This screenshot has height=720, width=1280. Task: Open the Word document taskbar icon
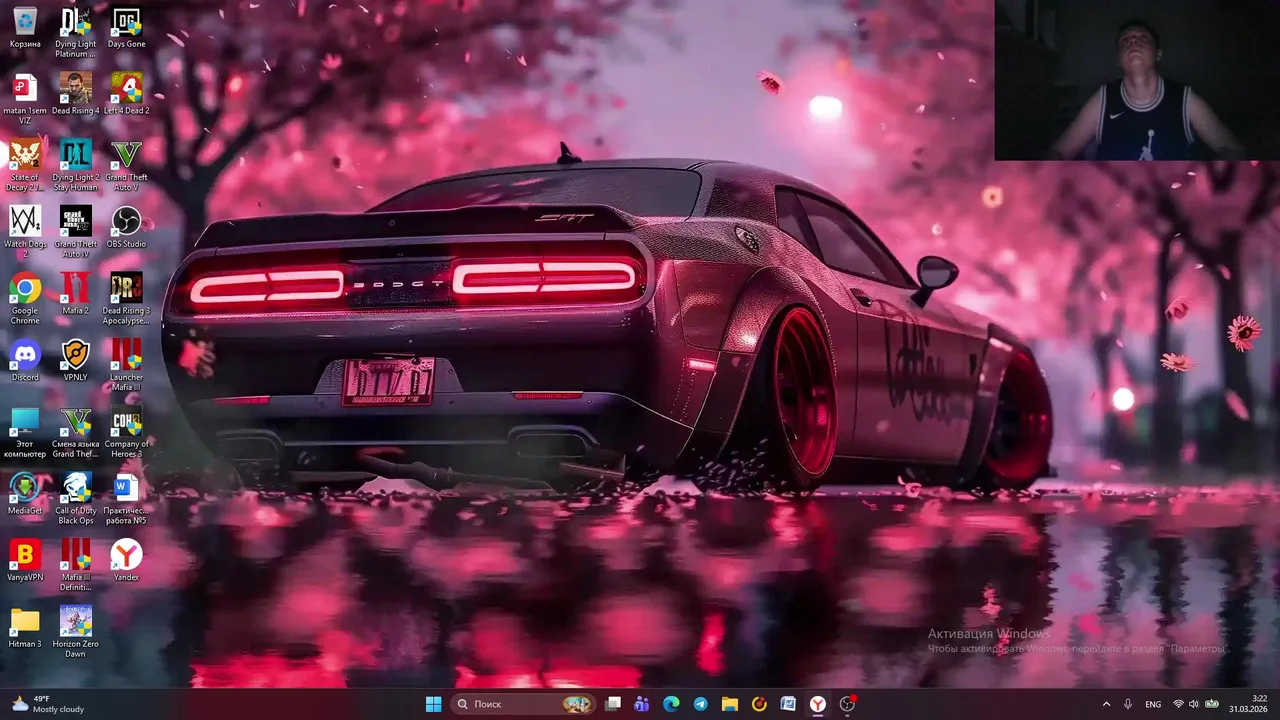pyautogui.click(x=788, y=704)
